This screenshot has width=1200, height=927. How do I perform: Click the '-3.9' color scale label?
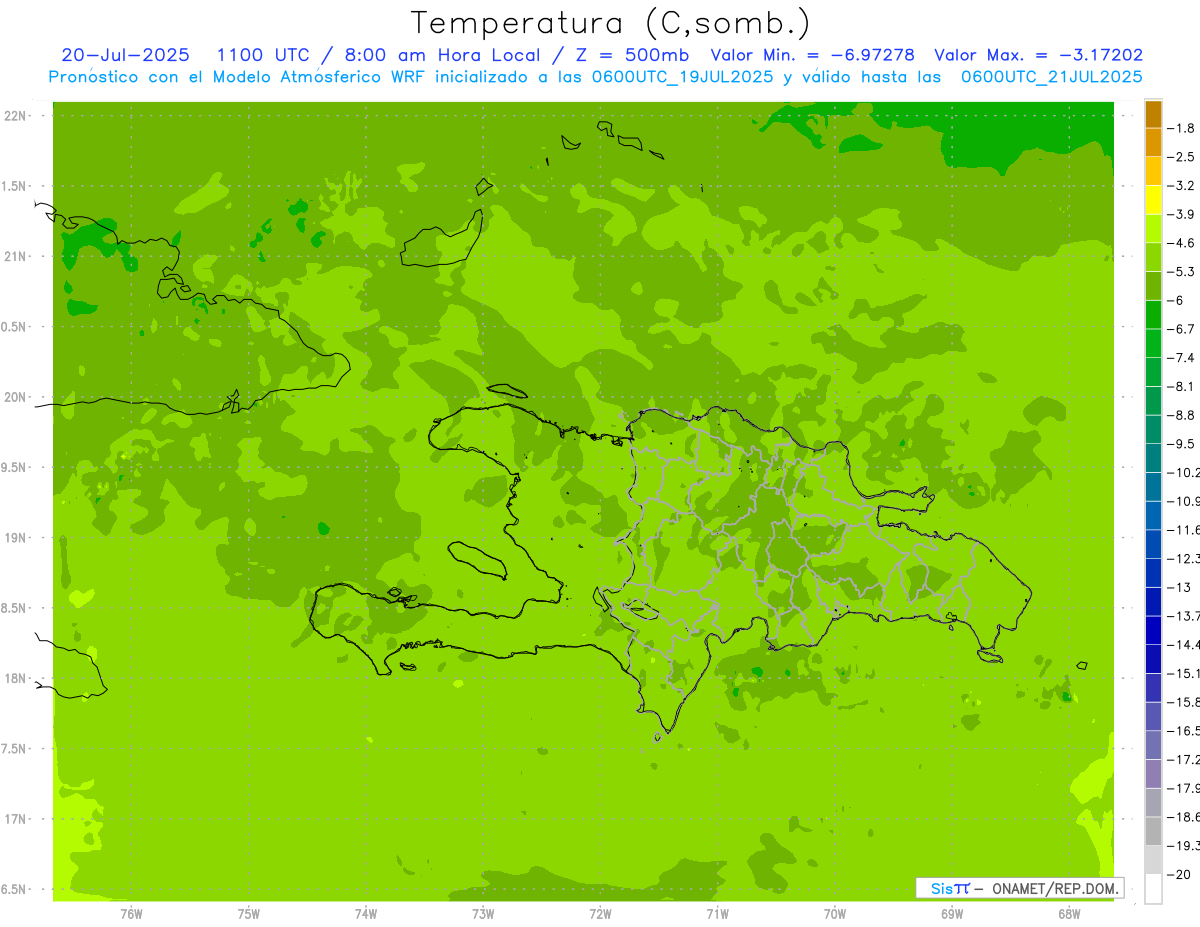tap(1182, 214)
